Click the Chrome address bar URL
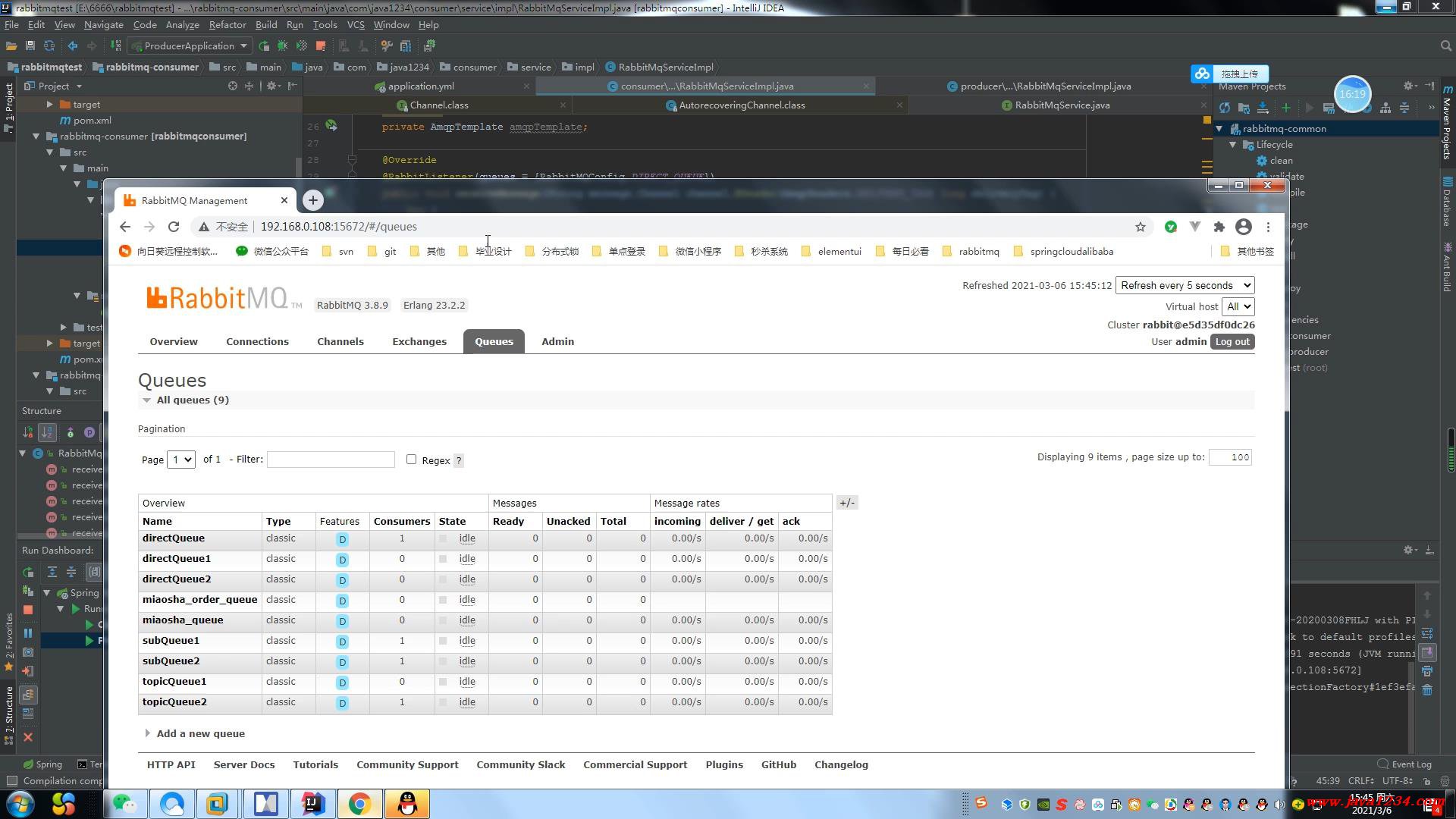 pyautogui.click(x=338, y=226)
